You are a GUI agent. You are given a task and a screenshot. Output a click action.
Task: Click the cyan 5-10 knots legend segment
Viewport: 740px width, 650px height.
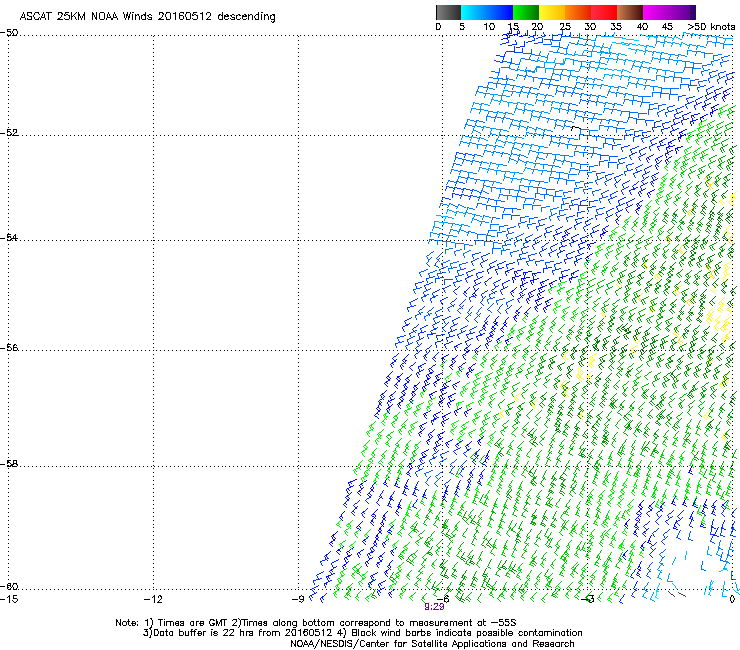click(474, 12)
